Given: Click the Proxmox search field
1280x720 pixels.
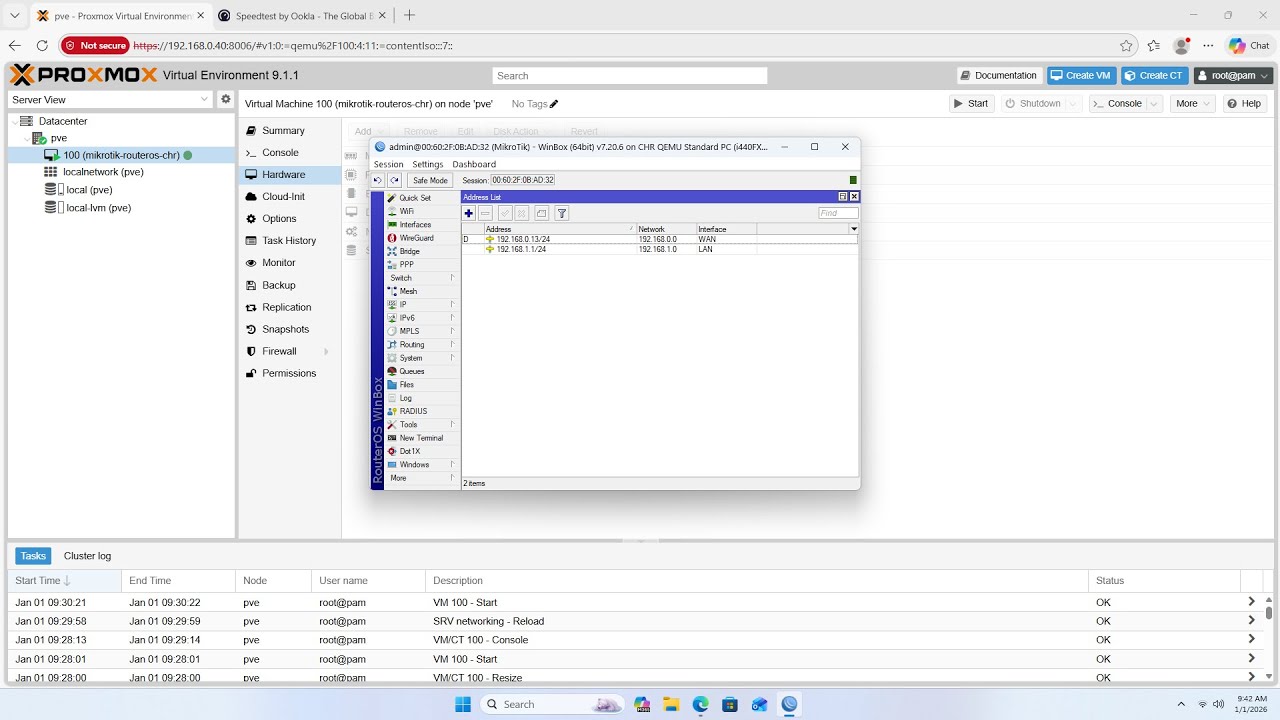Looking at the screenshot, I should (x=630, y=76).
